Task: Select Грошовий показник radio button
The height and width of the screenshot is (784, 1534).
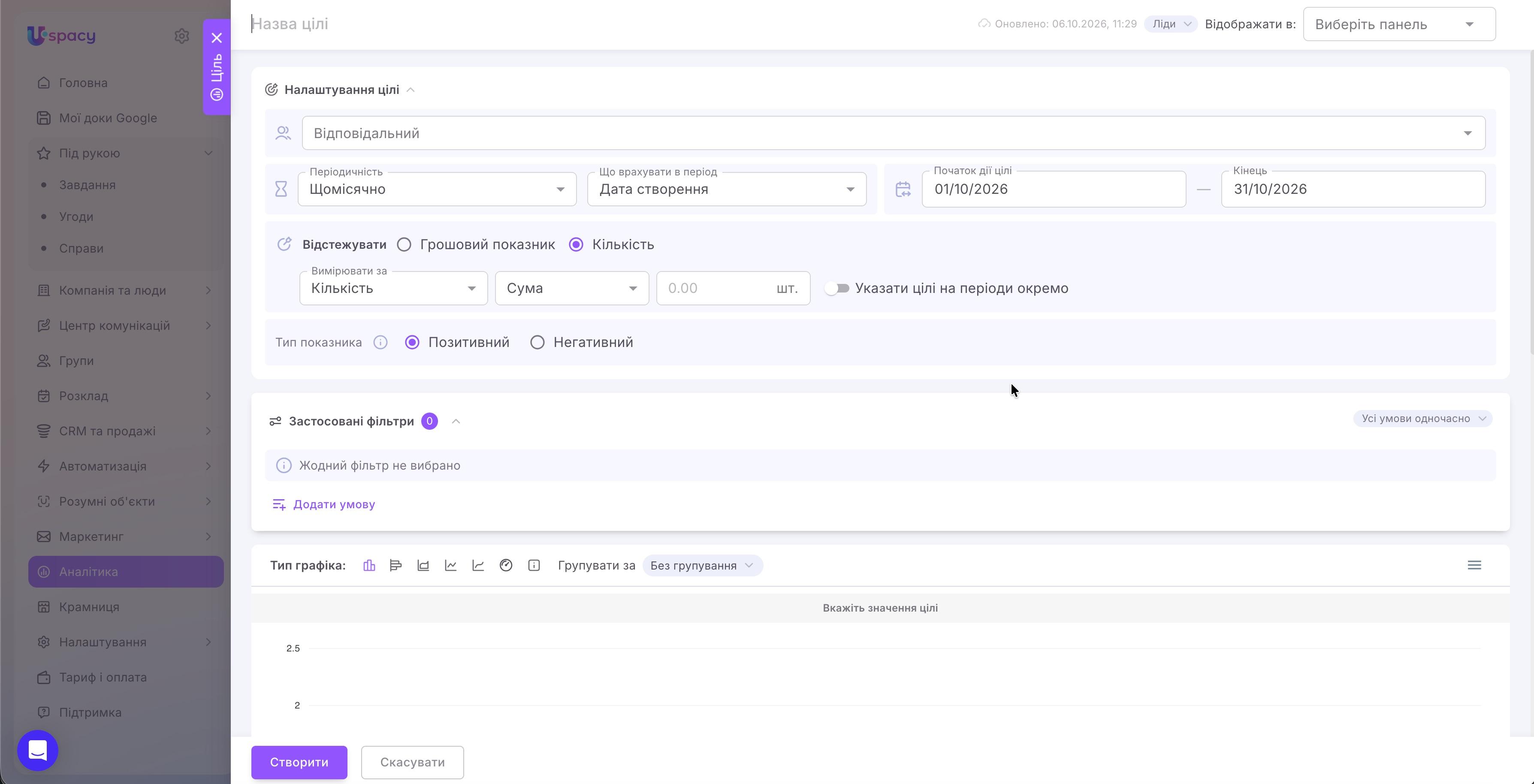Action: [x=404, y=244]
